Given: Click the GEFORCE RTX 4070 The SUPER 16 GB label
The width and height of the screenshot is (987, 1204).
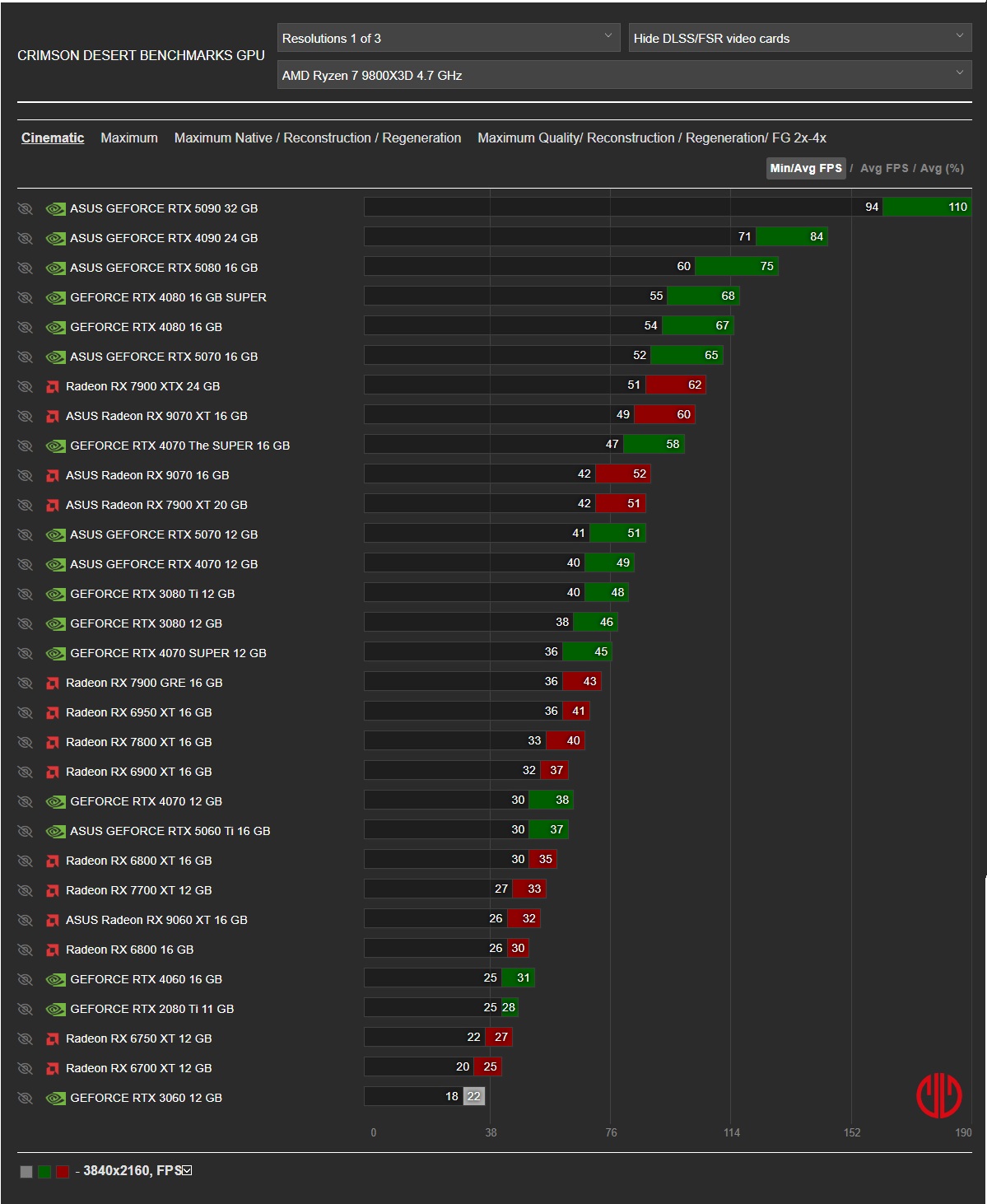Looking at the screenshot, I should pyautogui.click(x=180, y=446).
